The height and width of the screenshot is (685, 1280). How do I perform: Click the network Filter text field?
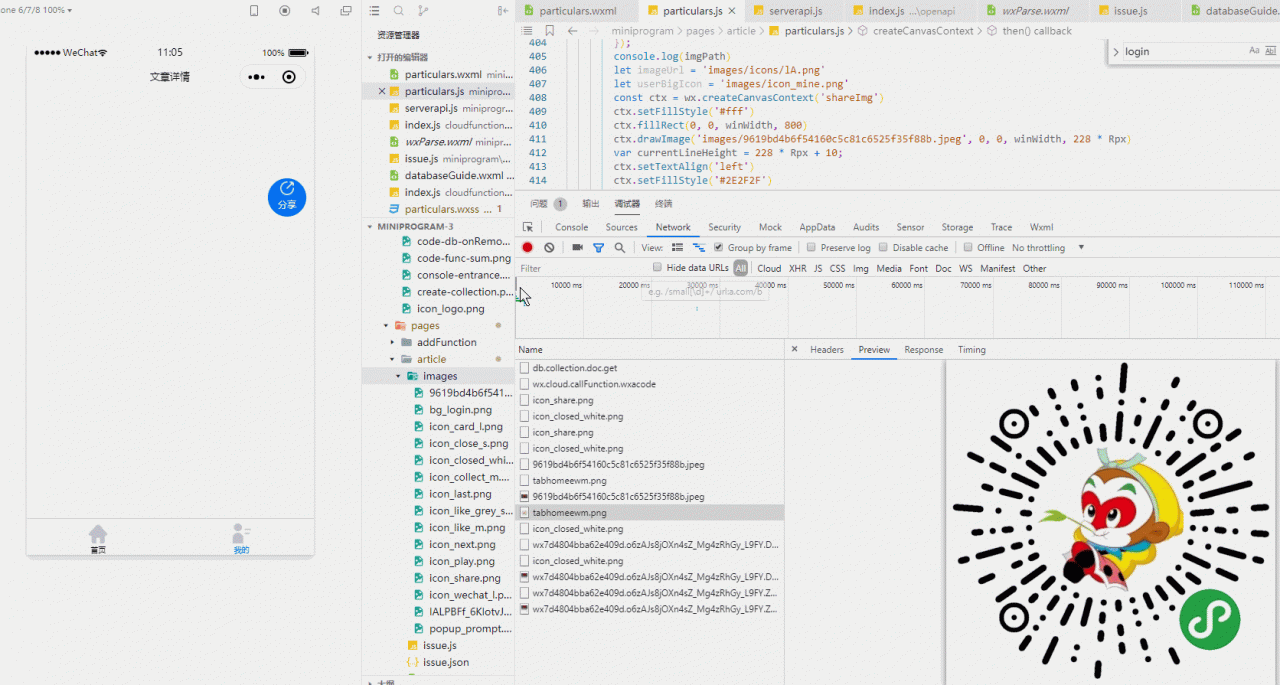(x=583, y=268)
